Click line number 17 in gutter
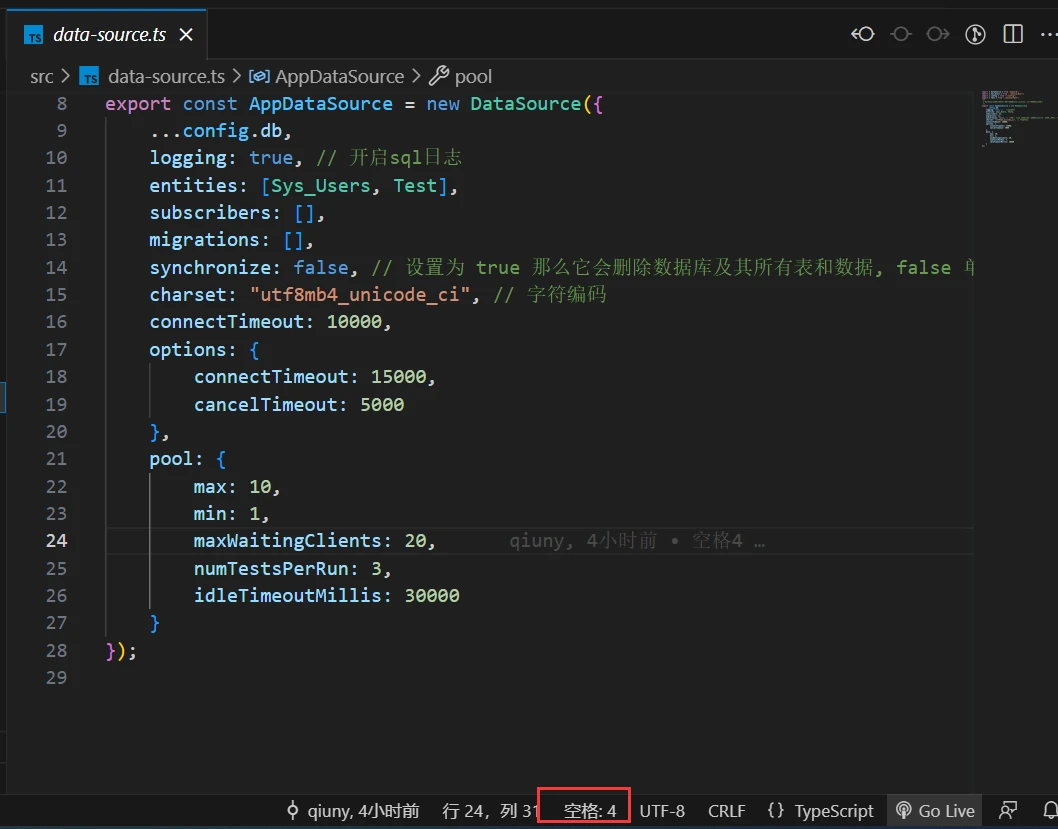Viewport: 1058px width, 829px height. [x=56, y=349]
